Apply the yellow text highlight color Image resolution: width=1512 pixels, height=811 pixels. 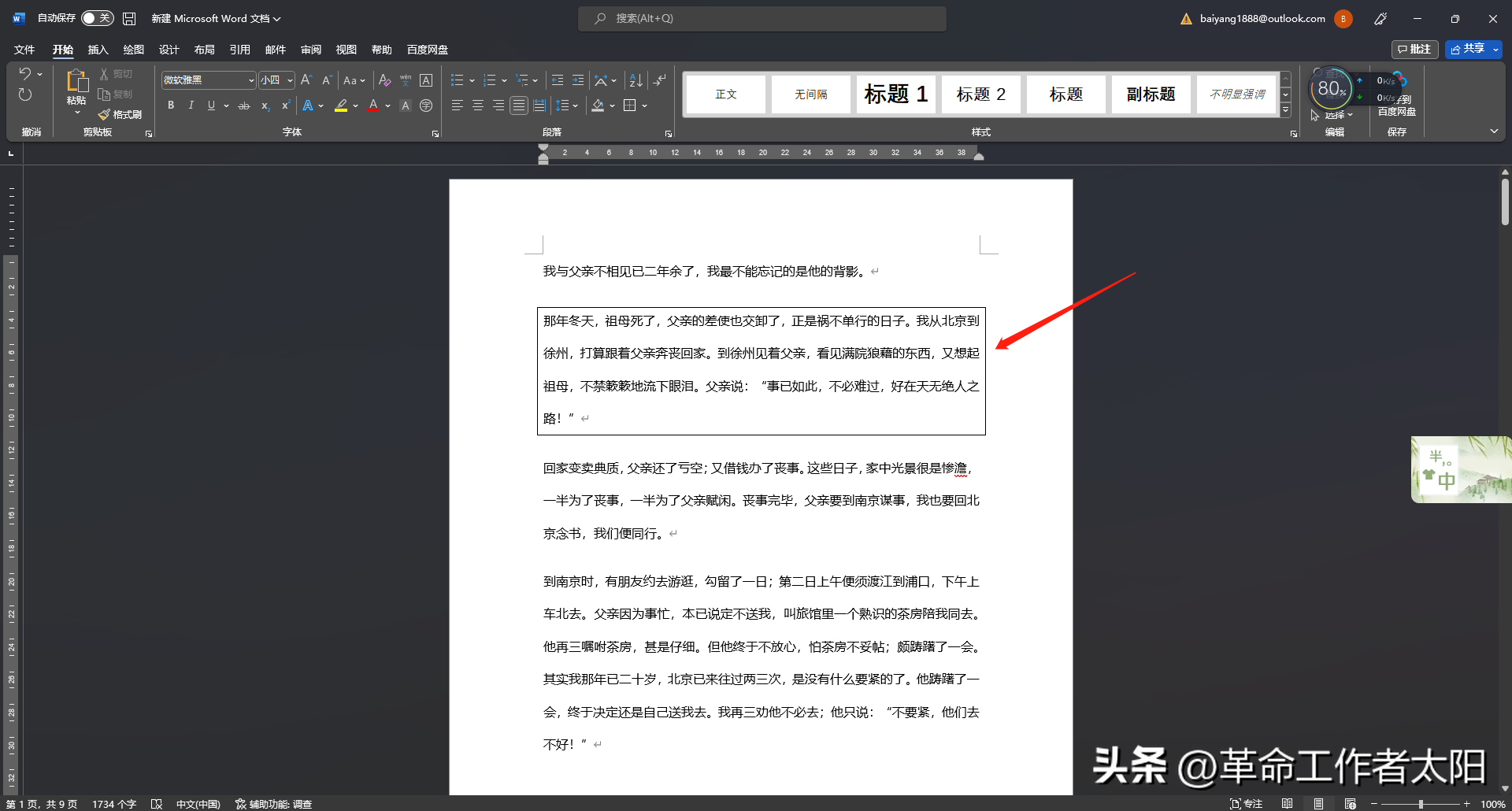point(341,106)
